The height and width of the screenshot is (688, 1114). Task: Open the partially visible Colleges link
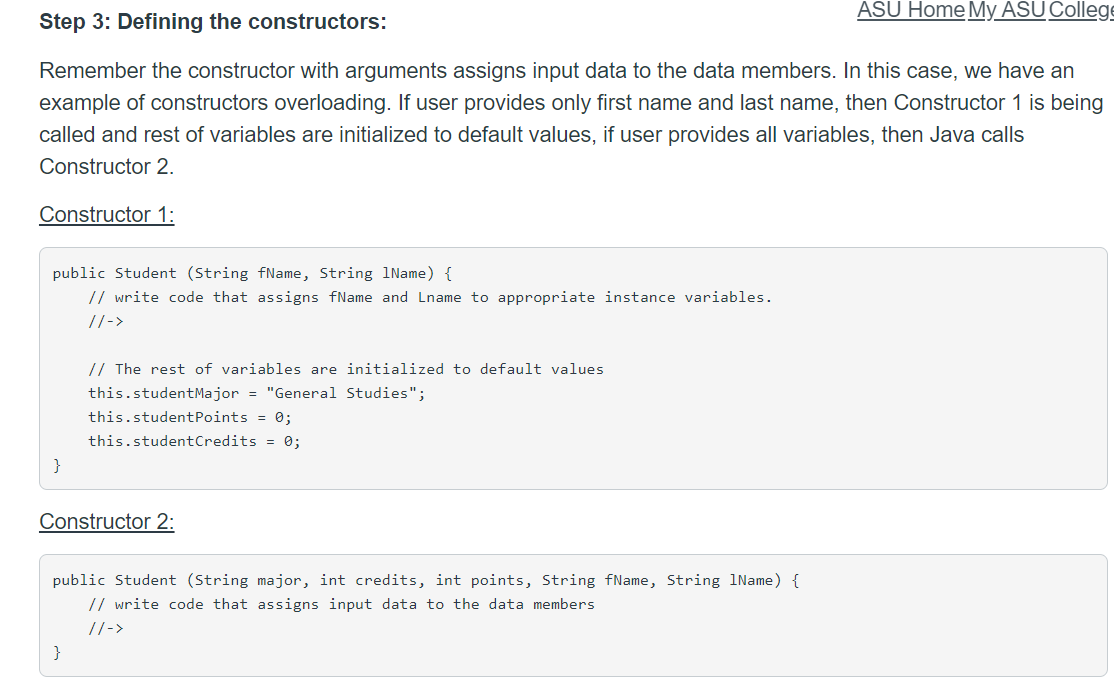1081,11
